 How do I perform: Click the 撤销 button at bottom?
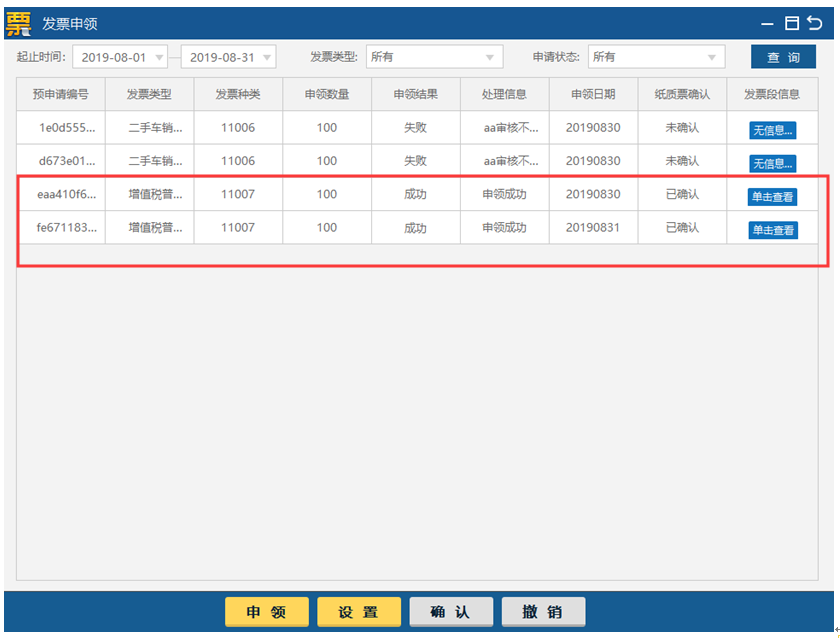coord(543,612)
